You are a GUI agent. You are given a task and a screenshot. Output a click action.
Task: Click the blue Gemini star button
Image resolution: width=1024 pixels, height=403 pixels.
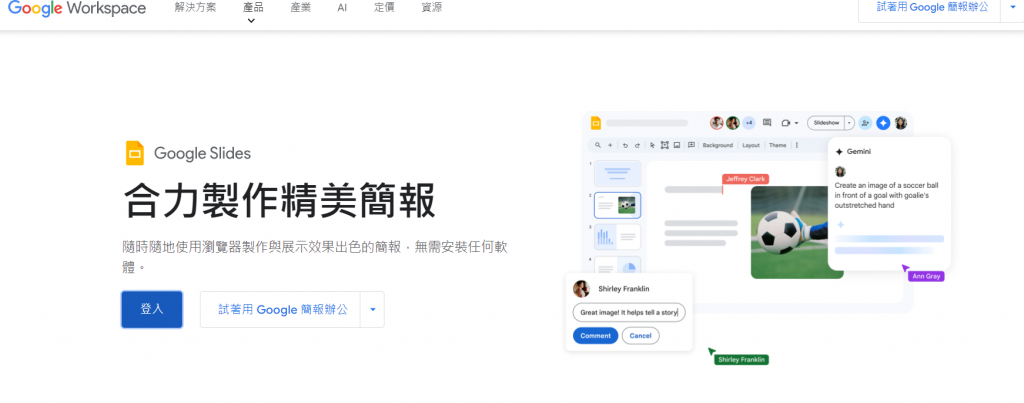point(883,123)
